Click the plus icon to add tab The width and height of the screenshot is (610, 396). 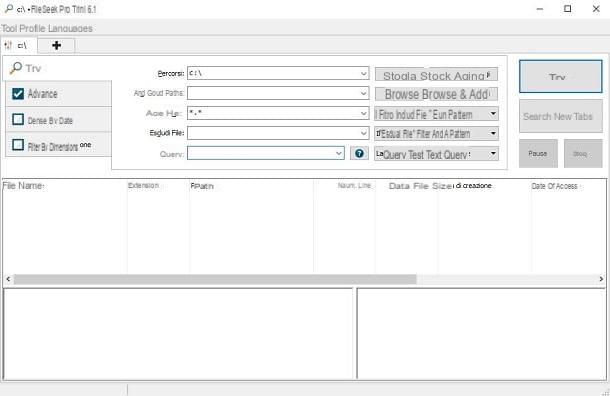pos(56,46)
